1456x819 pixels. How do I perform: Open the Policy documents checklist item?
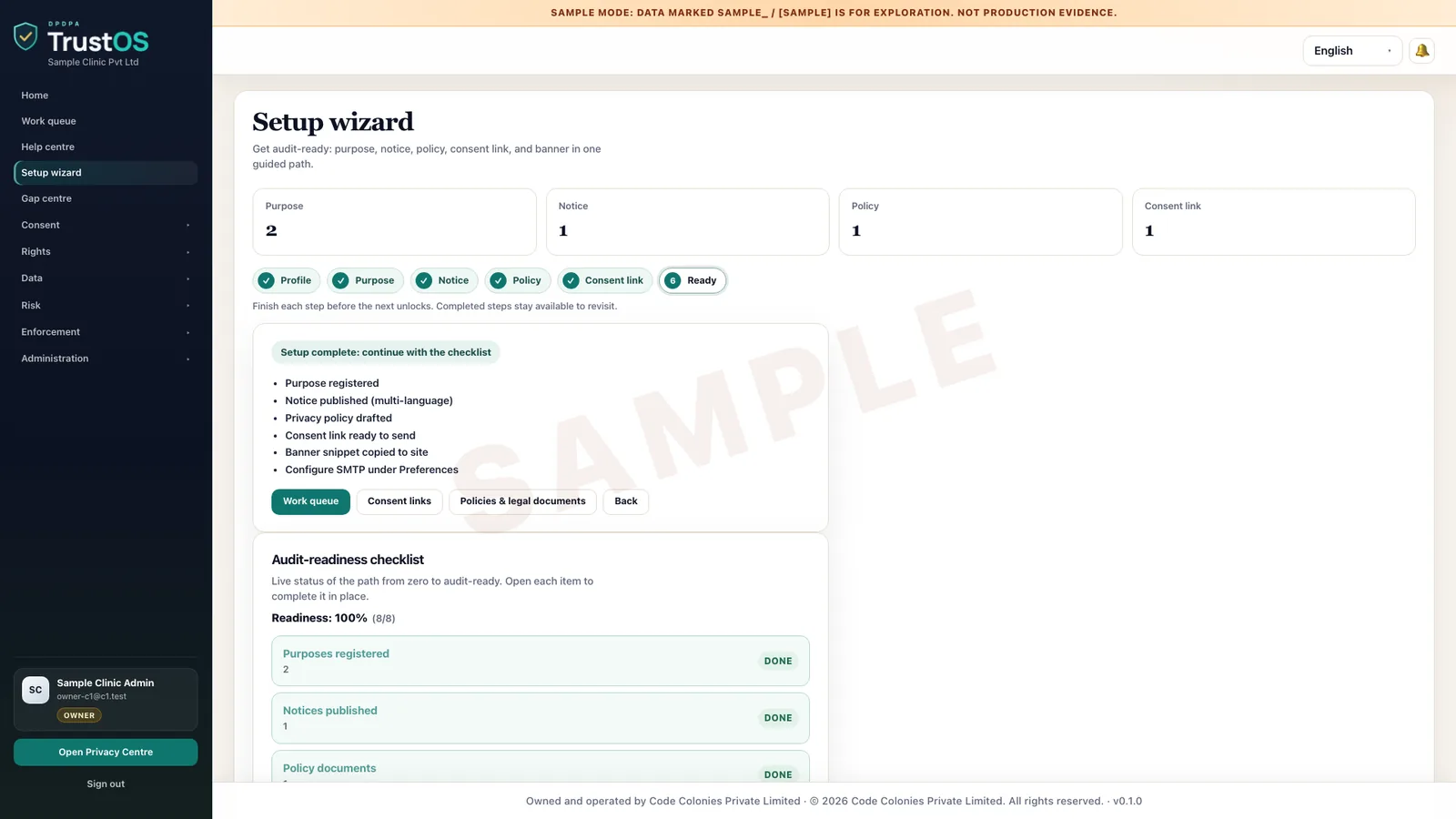[541, 766]
